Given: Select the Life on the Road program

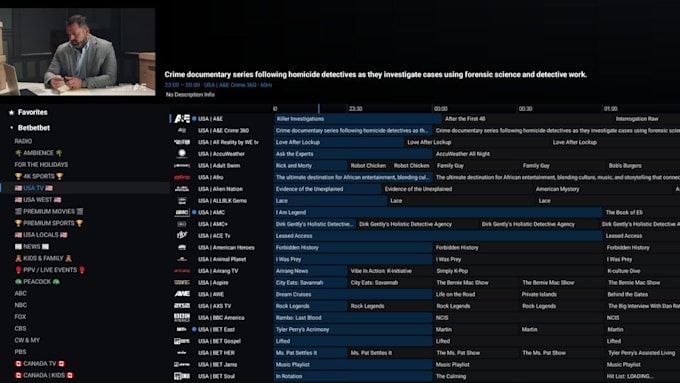Looking at the screenshot, I should (475, 294).
